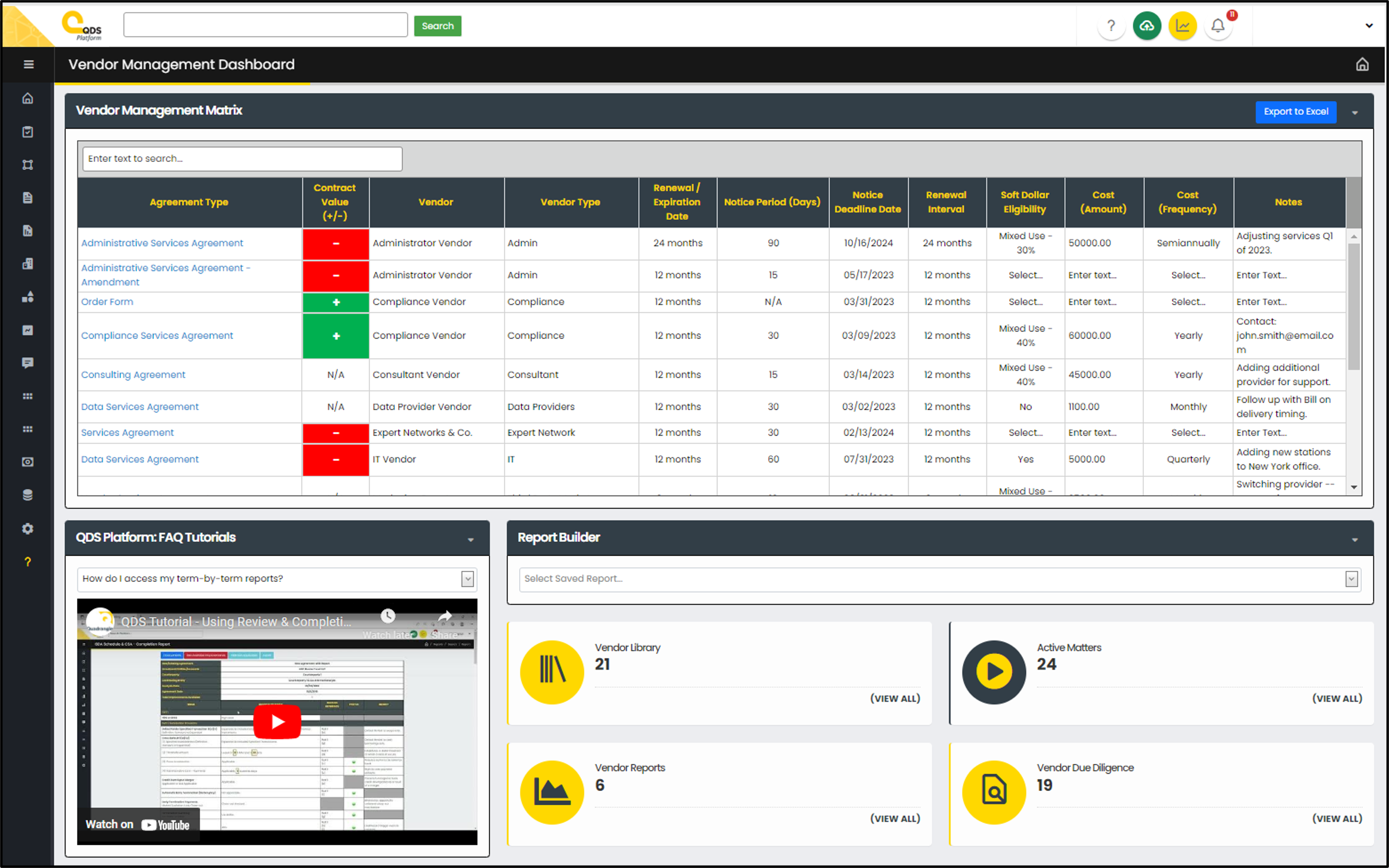Click Export to Excel button

point(1296,112)
